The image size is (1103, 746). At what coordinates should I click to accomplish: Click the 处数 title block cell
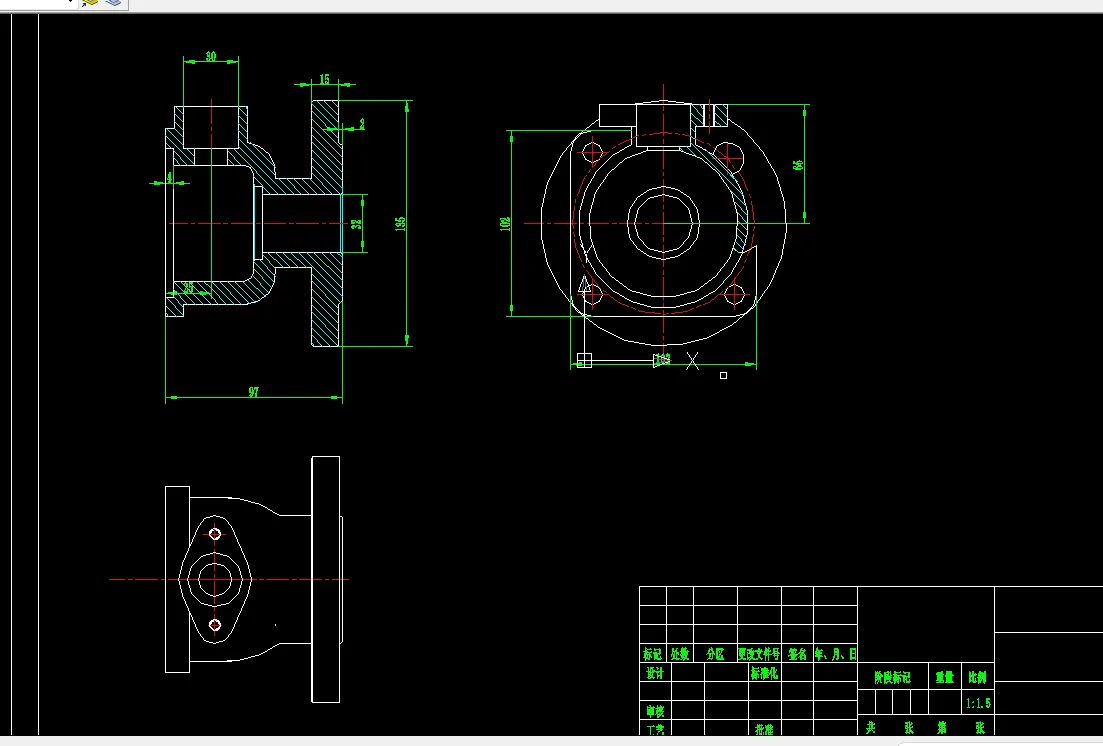680,654
